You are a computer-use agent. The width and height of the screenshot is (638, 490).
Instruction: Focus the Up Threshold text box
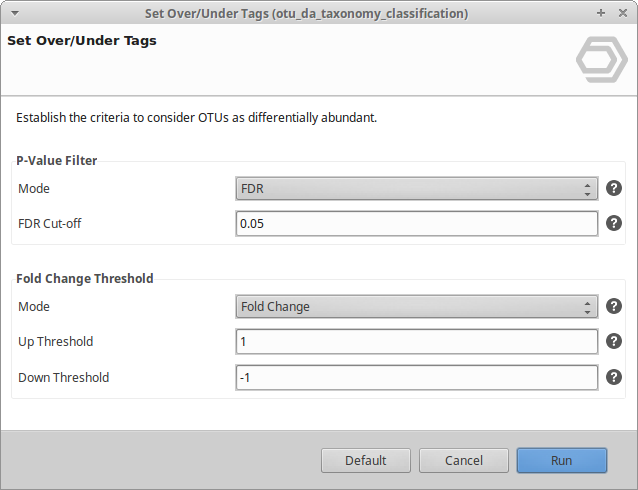point(416,341)
